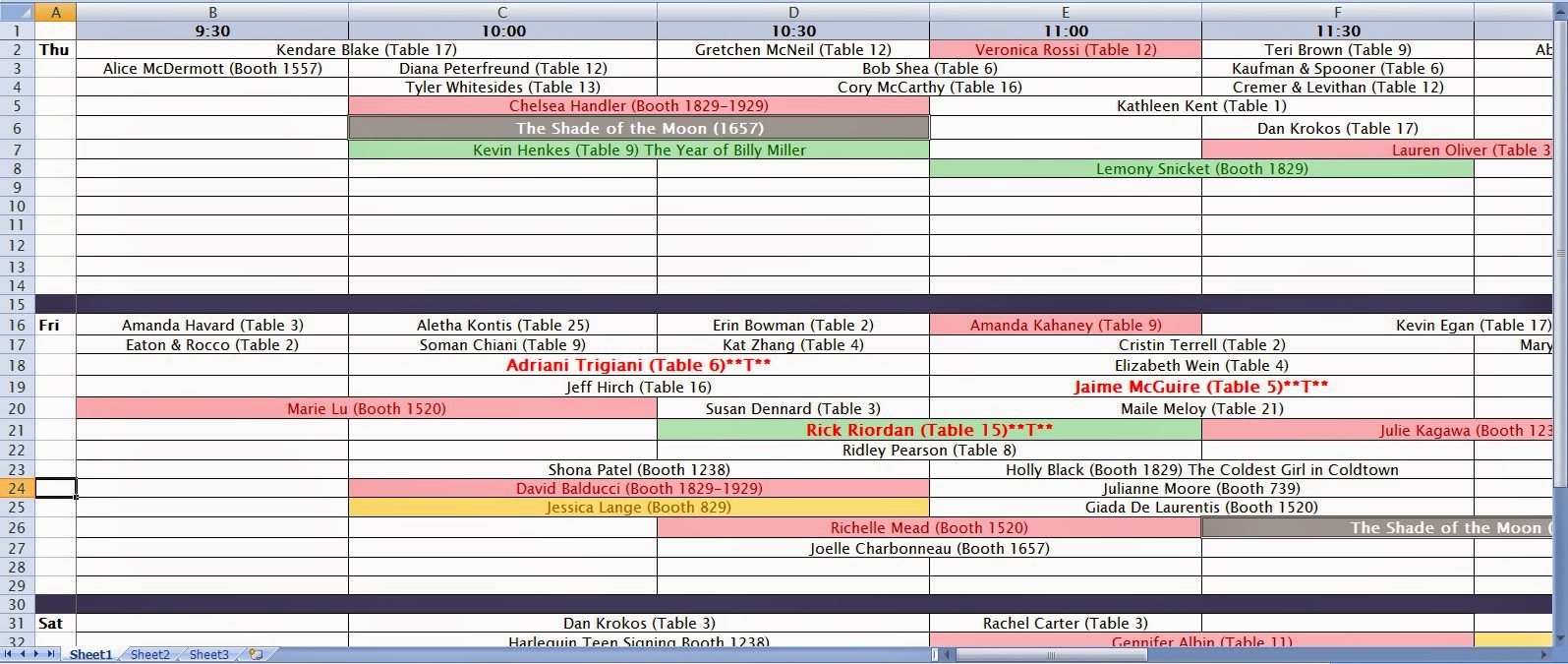Image resolution: width=1568 pixels, height=664 pixels.
Task: Click the horizontal scrollbar right arrow
Action: click(1545, 654)
